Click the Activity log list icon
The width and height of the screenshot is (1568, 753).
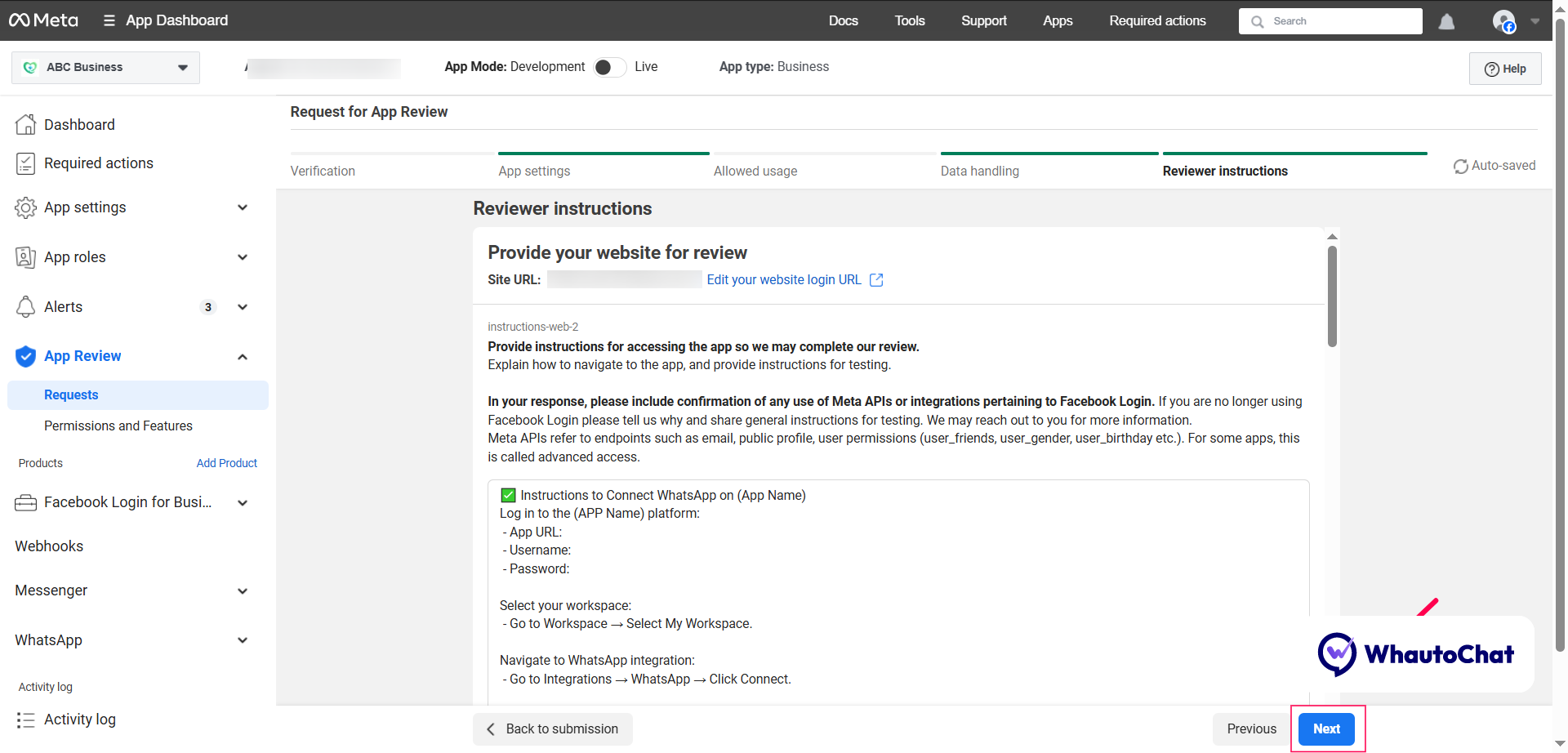click(25, 720)
